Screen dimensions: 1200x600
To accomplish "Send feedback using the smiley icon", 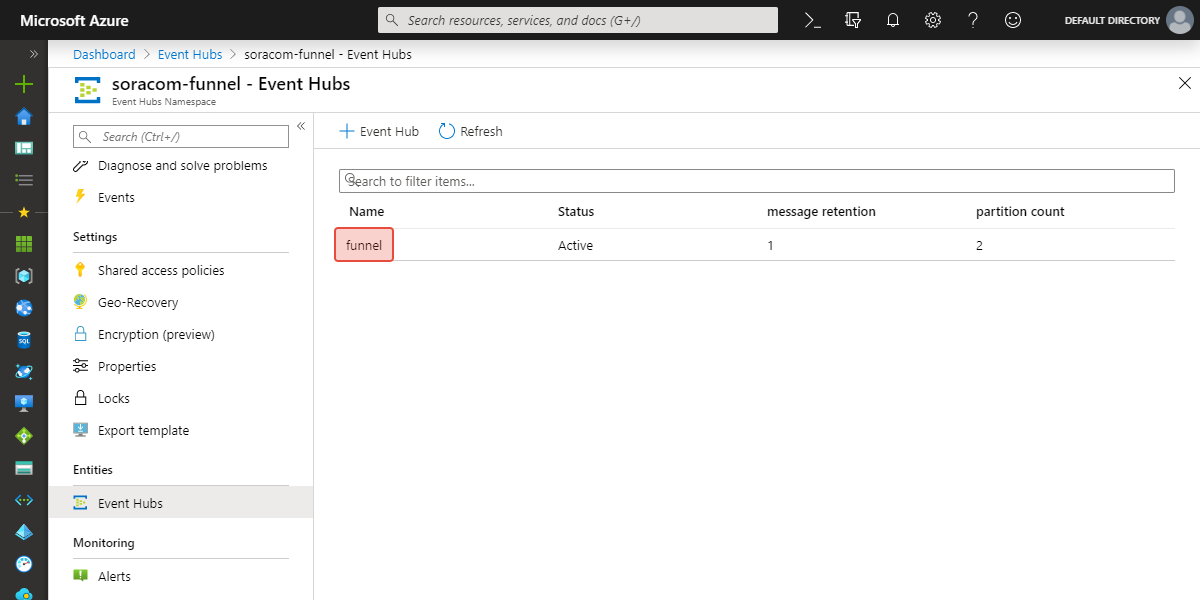I will [1013, 20].
